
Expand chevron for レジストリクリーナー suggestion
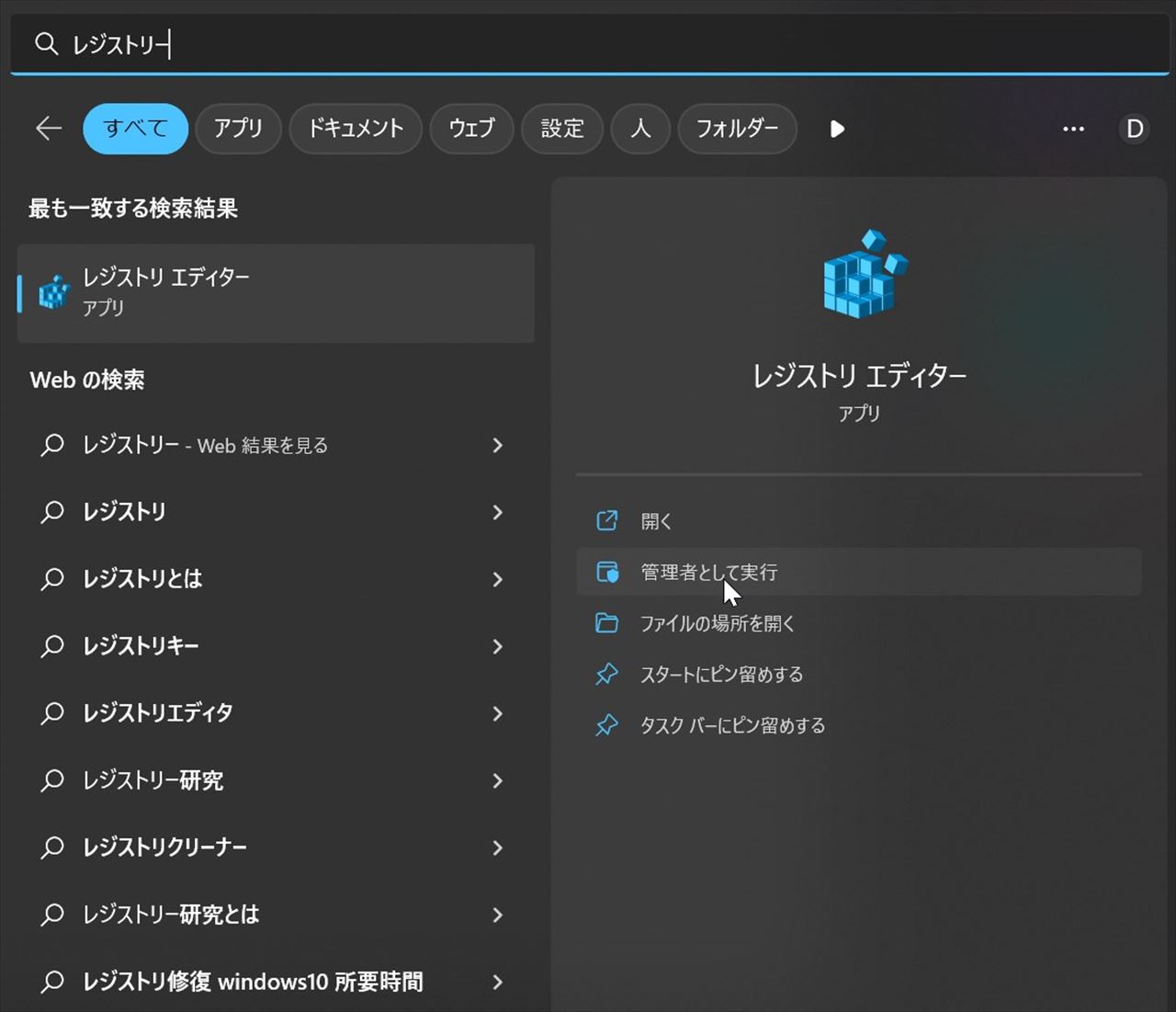(498, 847)
